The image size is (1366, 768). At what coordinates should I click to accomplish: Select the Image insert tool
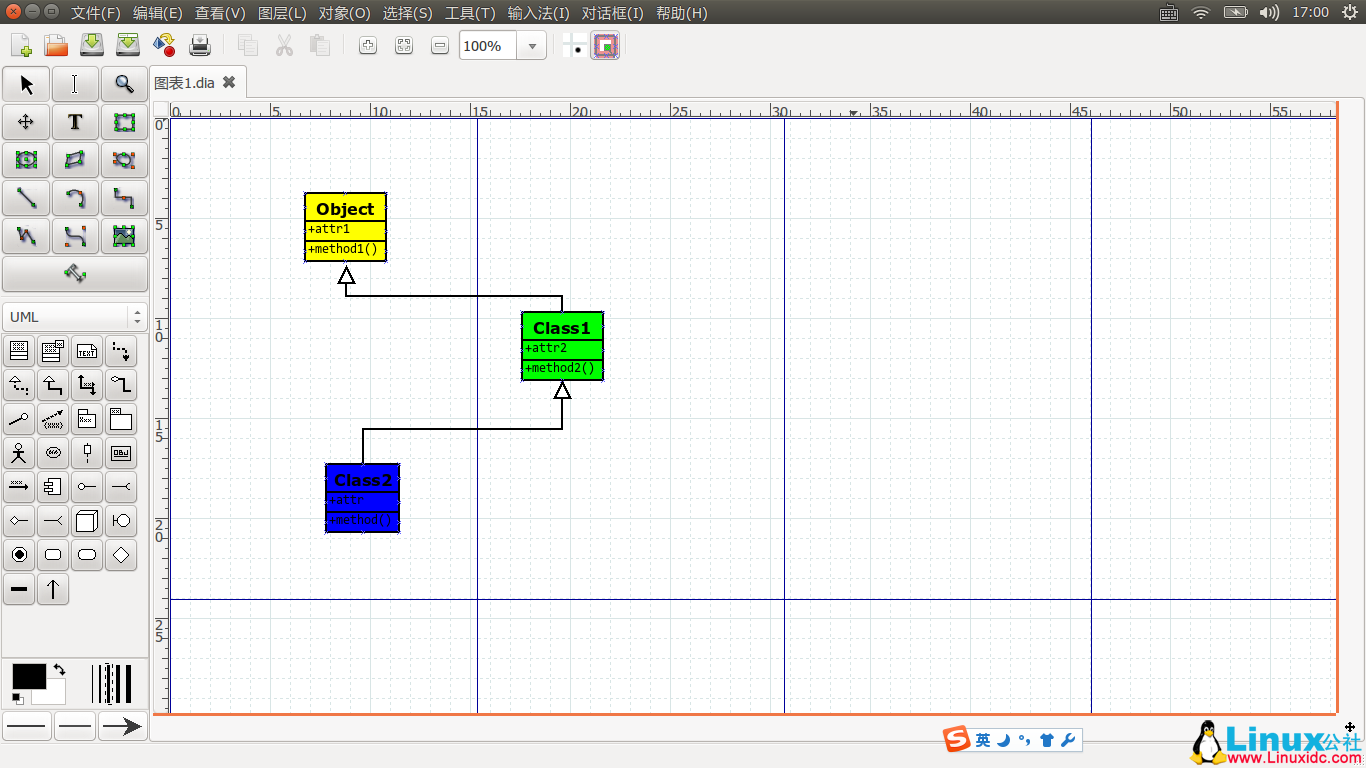pyautogui.click(x=124, y=236)
